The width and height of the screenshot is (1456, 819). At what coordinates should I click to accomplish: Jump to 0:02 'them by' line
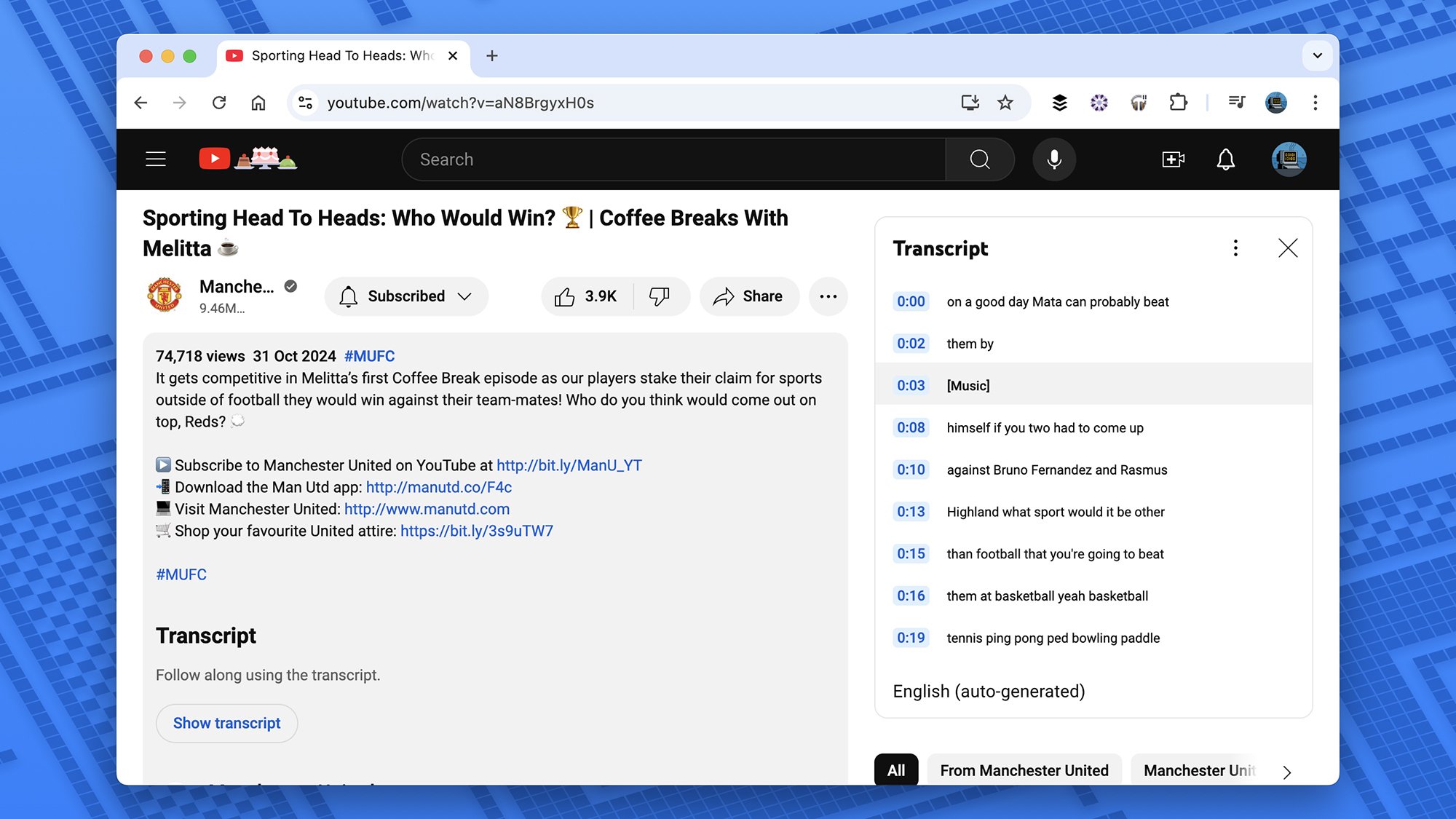[1093, 344]
